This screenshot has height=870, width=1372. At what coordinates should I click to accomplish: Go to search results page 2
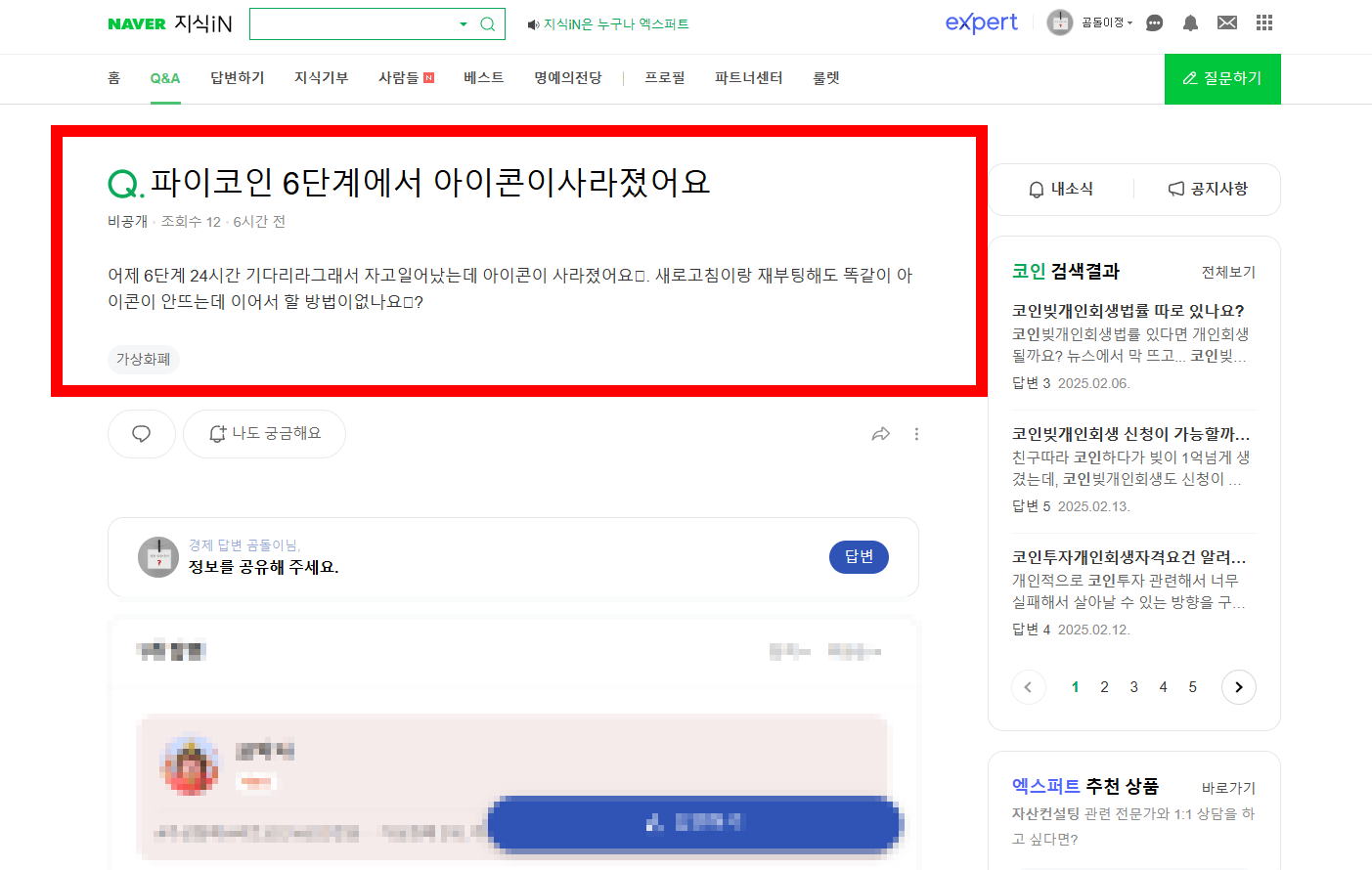pyautogui.click(x=1105, y=687)
